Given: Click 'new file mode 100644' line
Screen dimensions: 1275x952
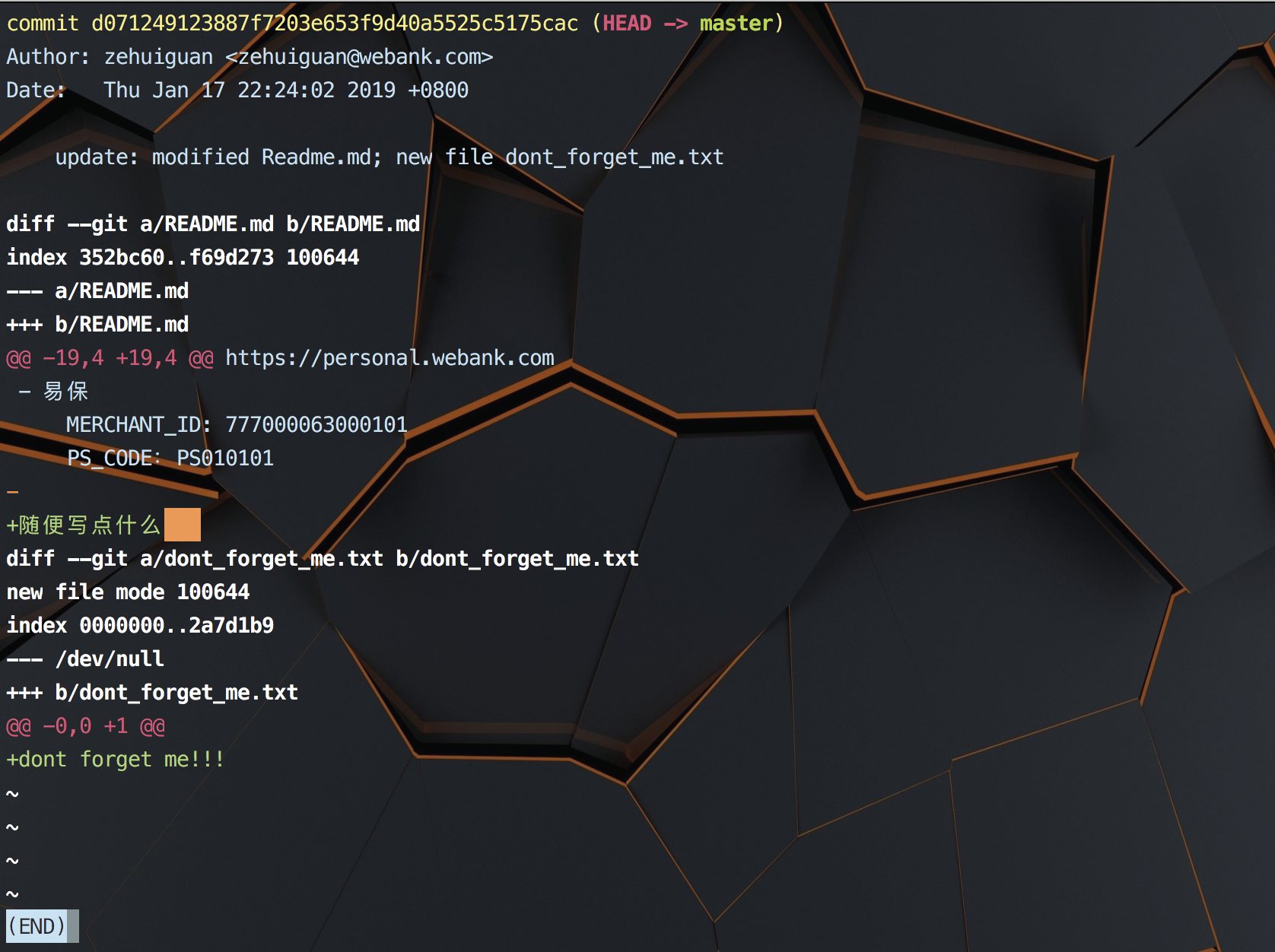Looking at the screenshot, I should [128, 592].
